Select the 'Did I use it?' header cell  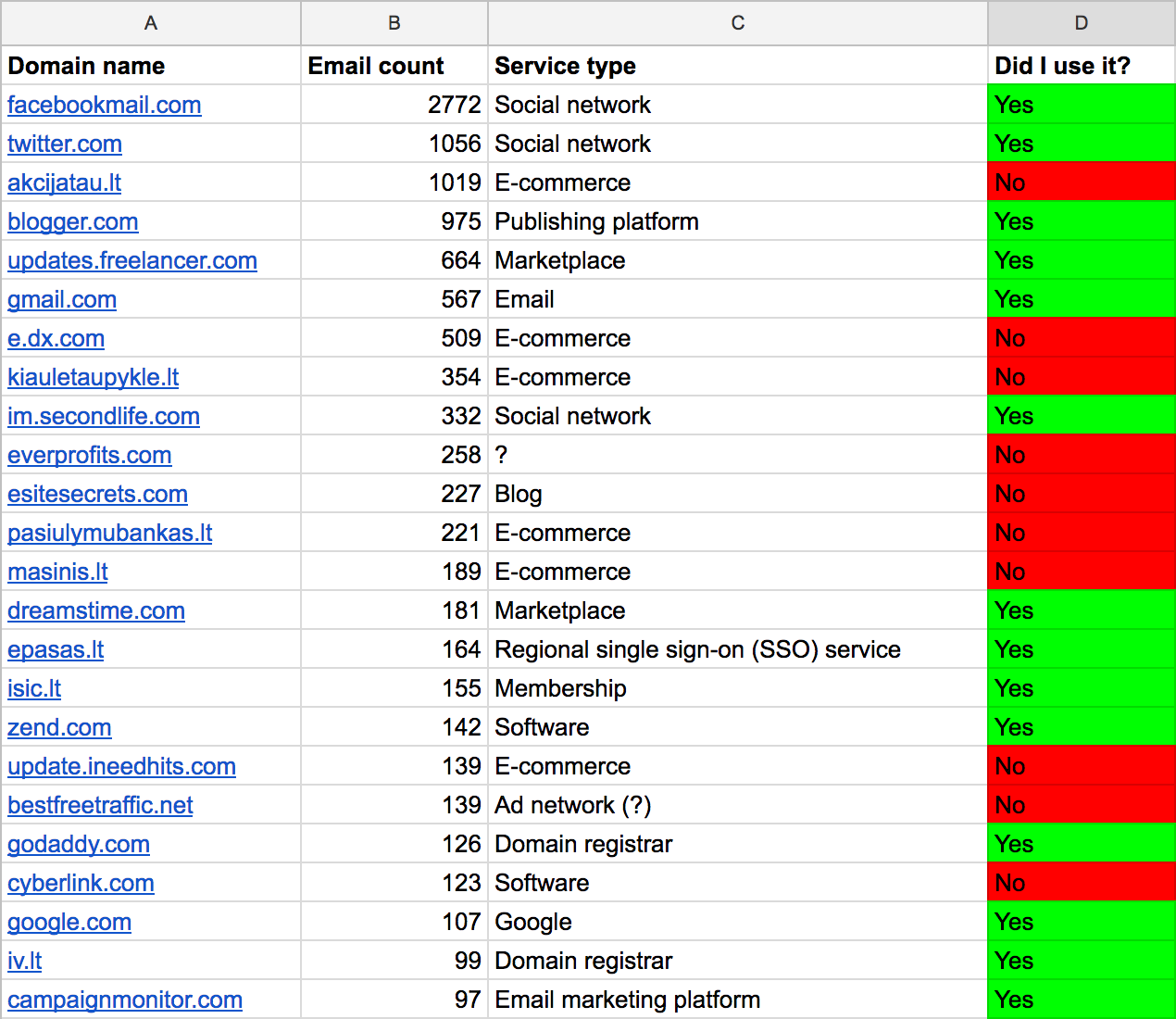(x=1081, y=66)
